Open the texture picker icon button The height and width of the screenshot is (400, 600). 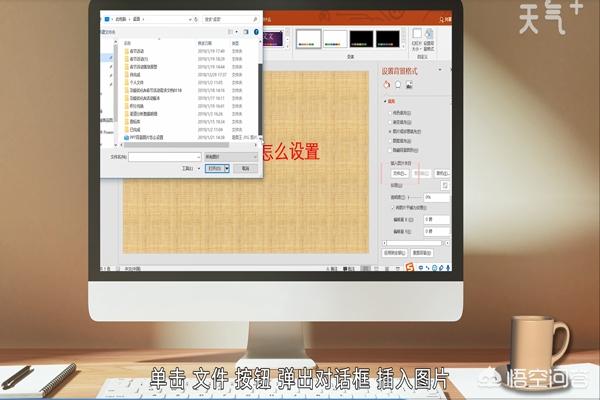coord(445,185)
